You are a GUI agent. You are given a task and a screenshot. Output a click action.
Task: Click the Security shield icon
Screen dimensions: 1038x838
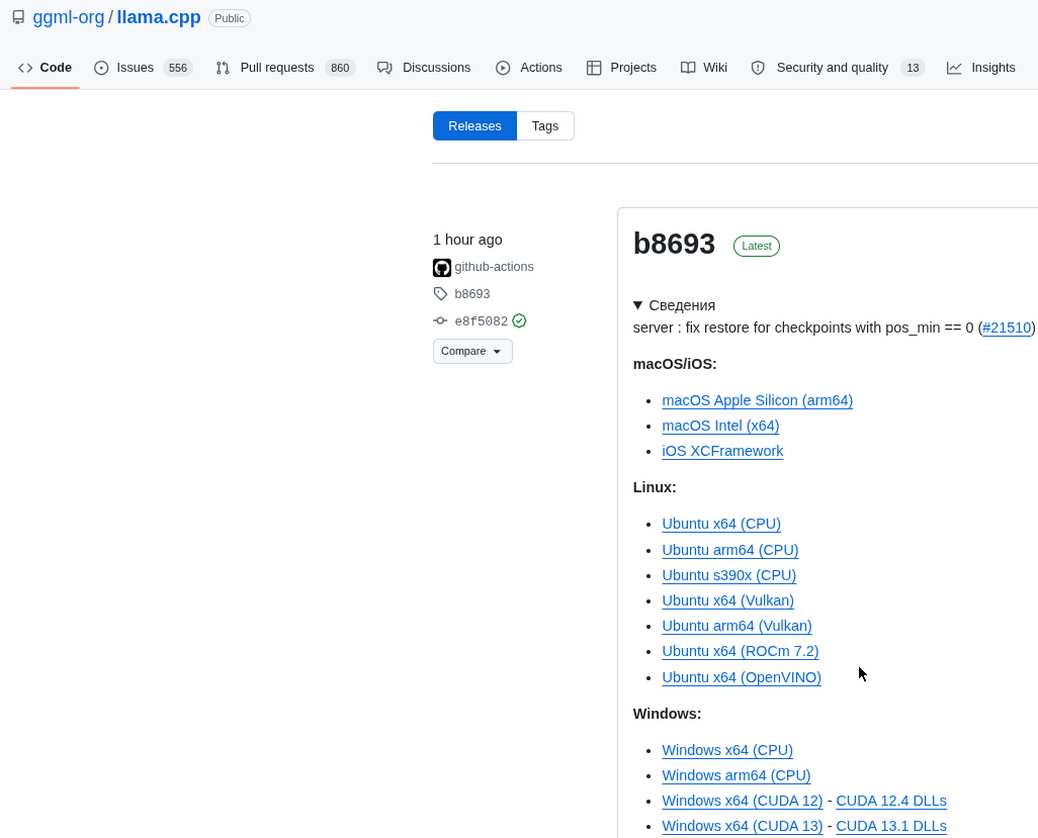tap(758, 68)
